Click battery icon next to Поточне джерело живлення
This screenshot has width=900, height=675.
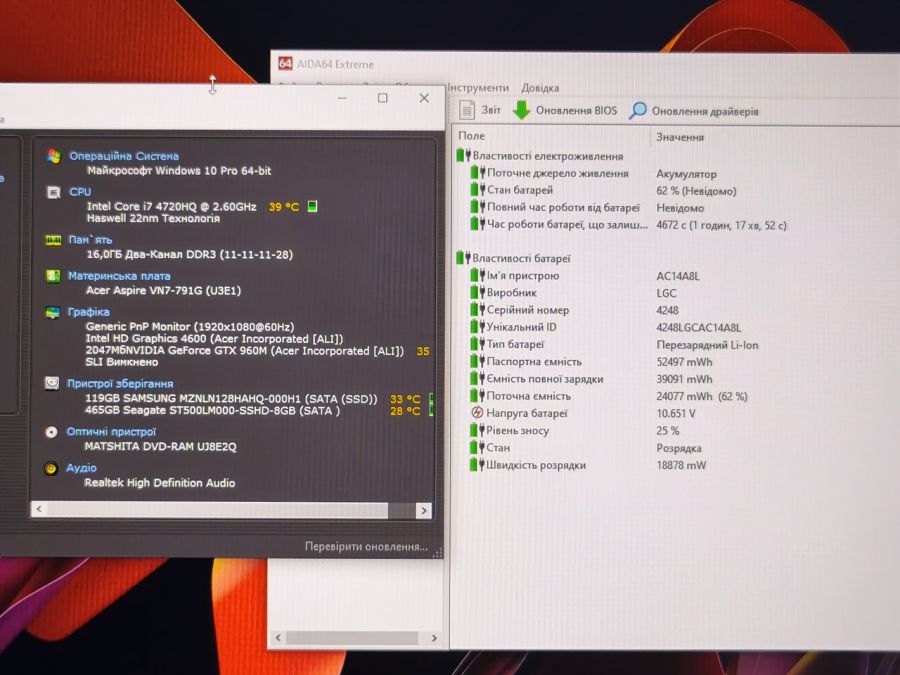pos(478,172)
